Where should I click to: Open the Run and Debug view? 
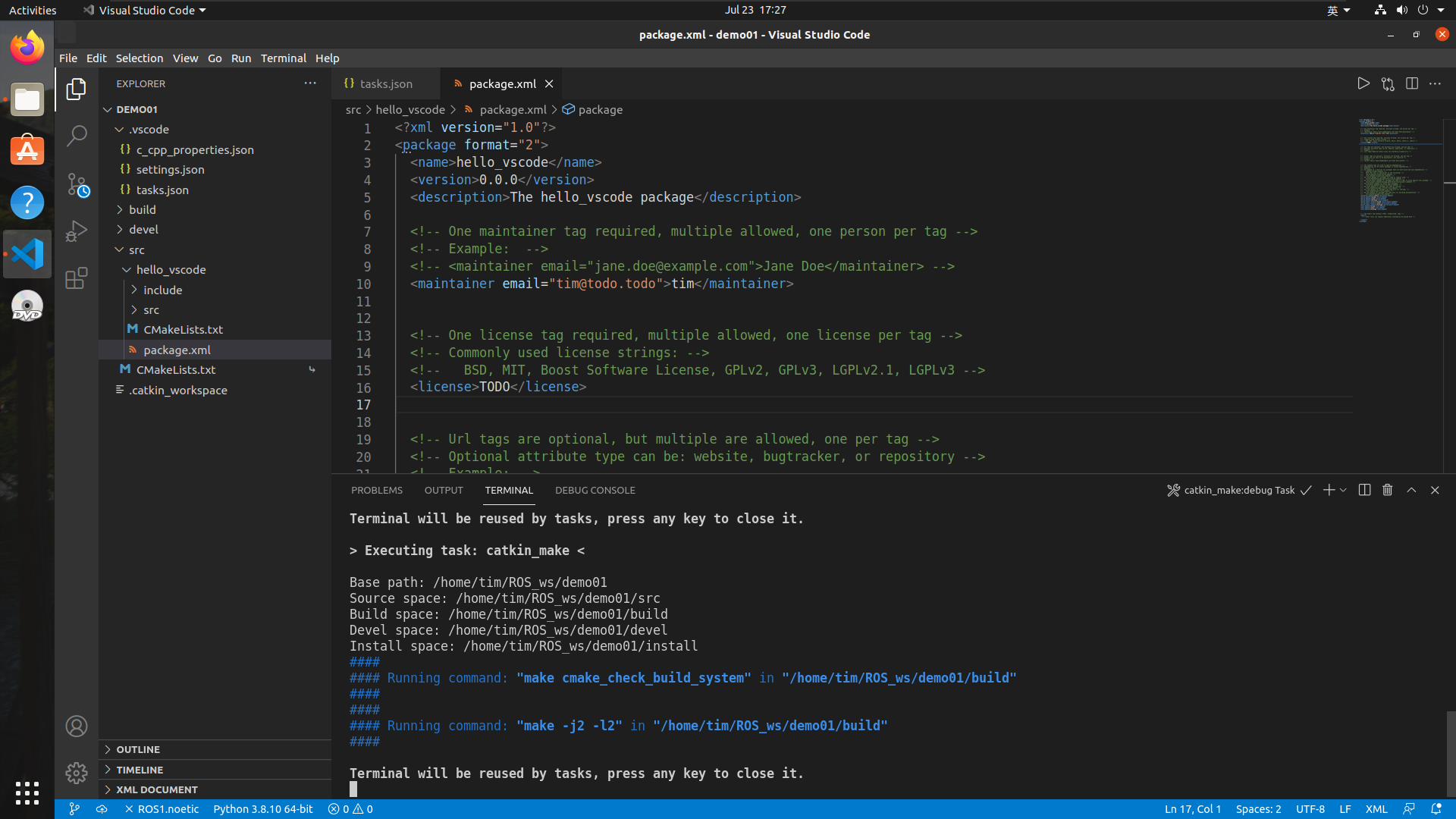77,231
